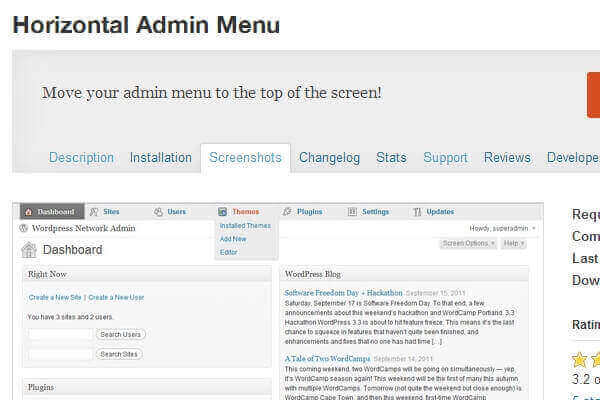Image resolution: width=600 pixels, height=400 pixels.
Task: Open the Description tab
Action: pyautogui.click(x=81, y=158)
